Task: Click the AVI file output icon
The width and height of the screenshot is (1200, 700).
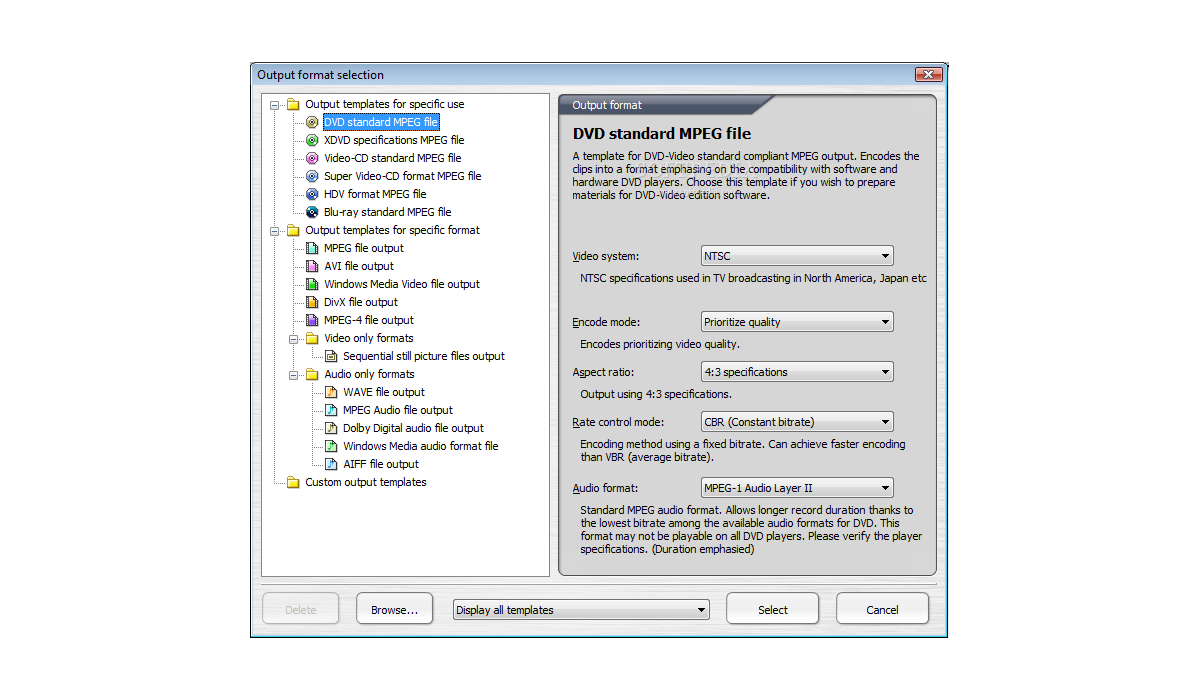Action: tap(312, 266)
